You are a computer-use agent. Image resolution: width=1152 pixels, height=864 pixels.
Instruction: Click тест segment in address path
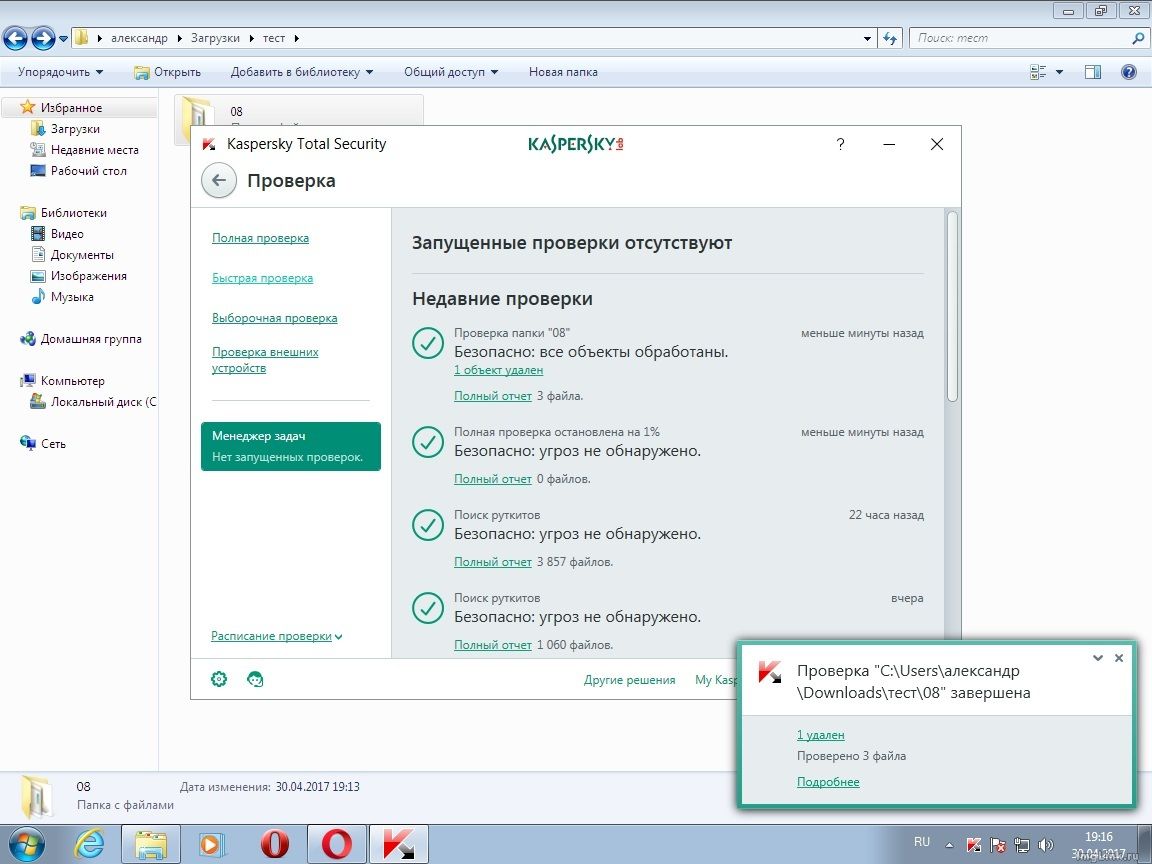click(x=273, y=38)
